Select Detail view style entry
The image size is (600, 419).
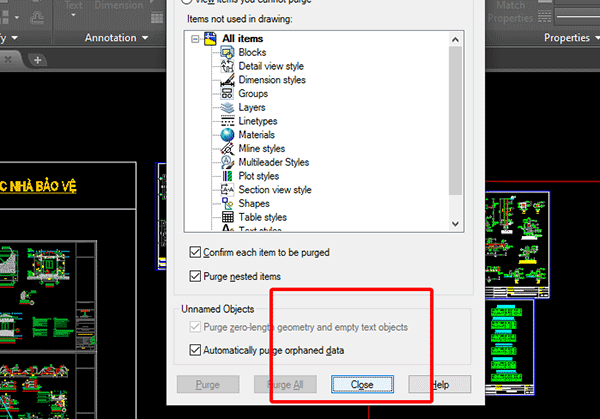pos(271,66)
